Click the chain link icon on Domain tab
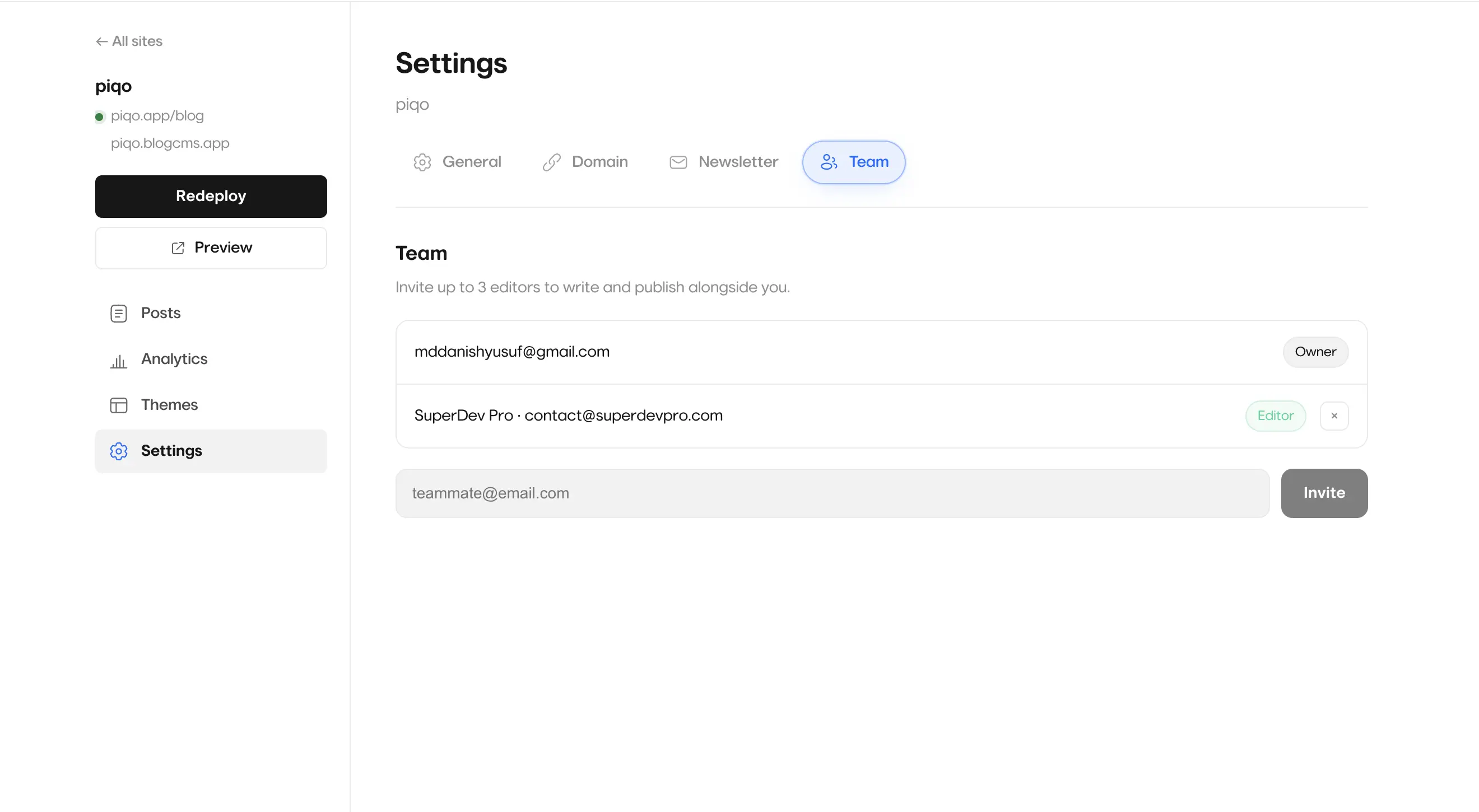This screenshot has width=1479, height=812. click(551, 162)
